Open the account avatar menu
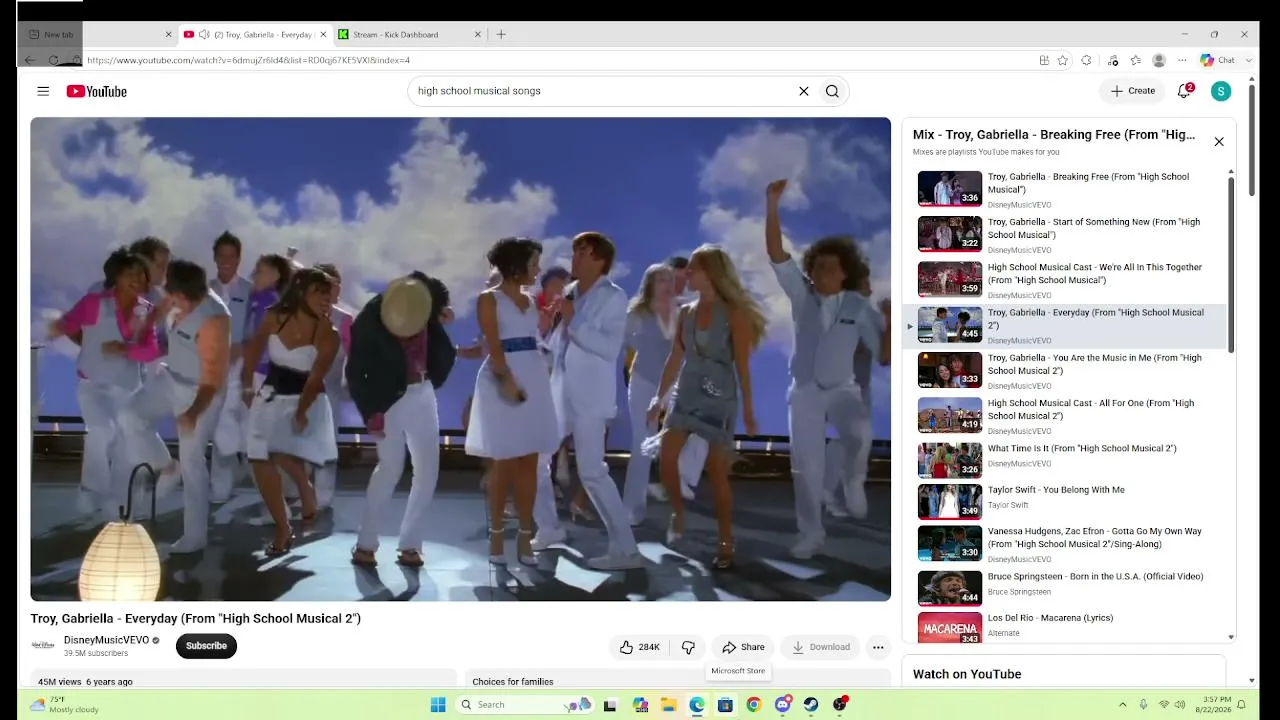Image resolution: width=1280 pixels, height=720 pixels. 1220,91
